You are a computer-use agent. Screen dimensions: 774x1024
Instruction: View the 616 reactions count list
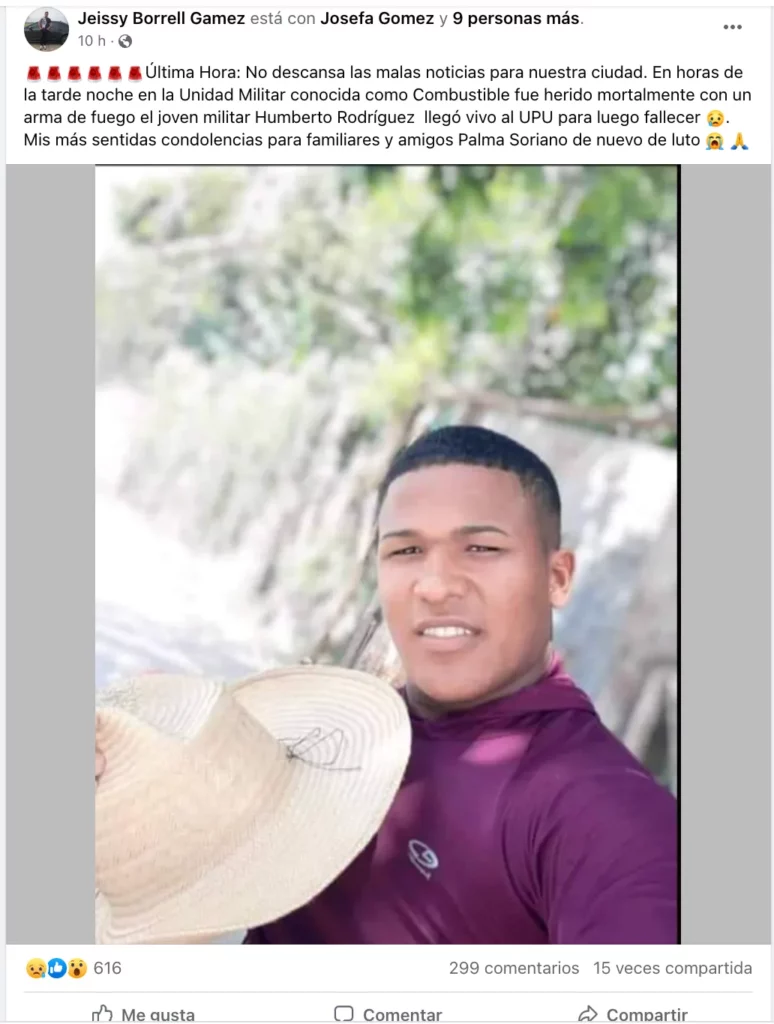107,968
